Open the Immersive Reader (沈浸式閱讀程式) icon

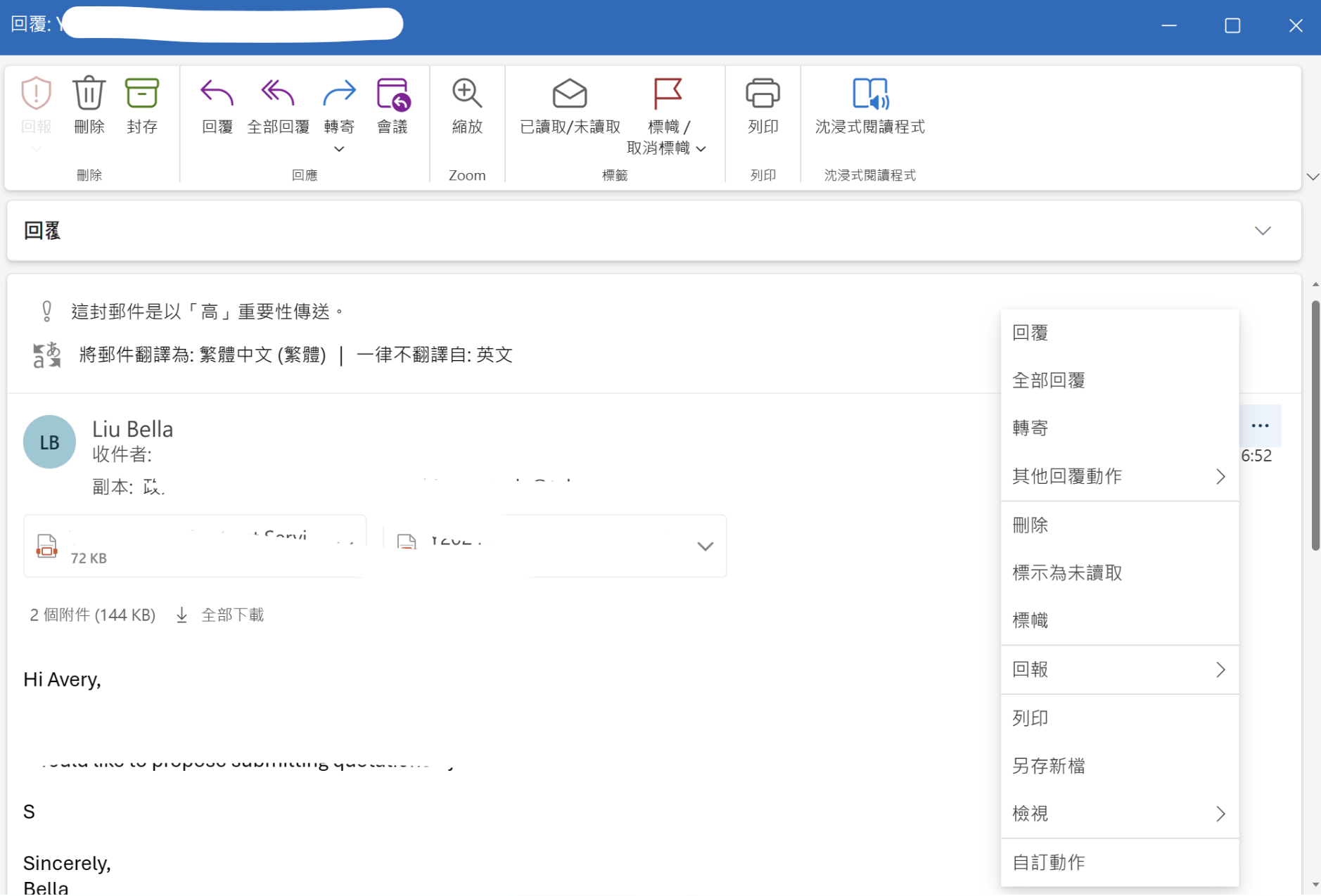point(870,94)
